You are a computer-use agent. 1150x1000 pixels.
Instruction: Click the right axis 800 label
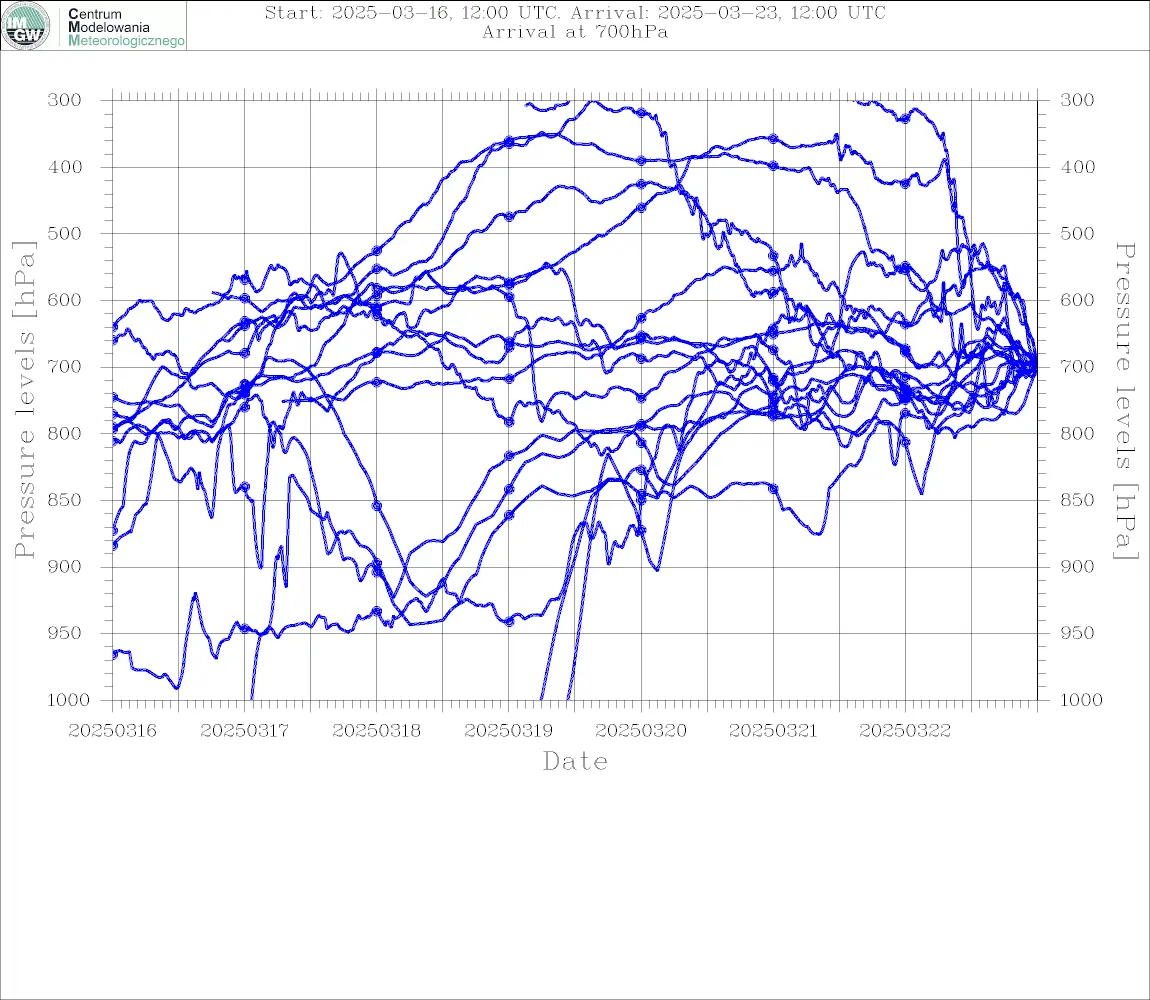(x=1077, y=433)
